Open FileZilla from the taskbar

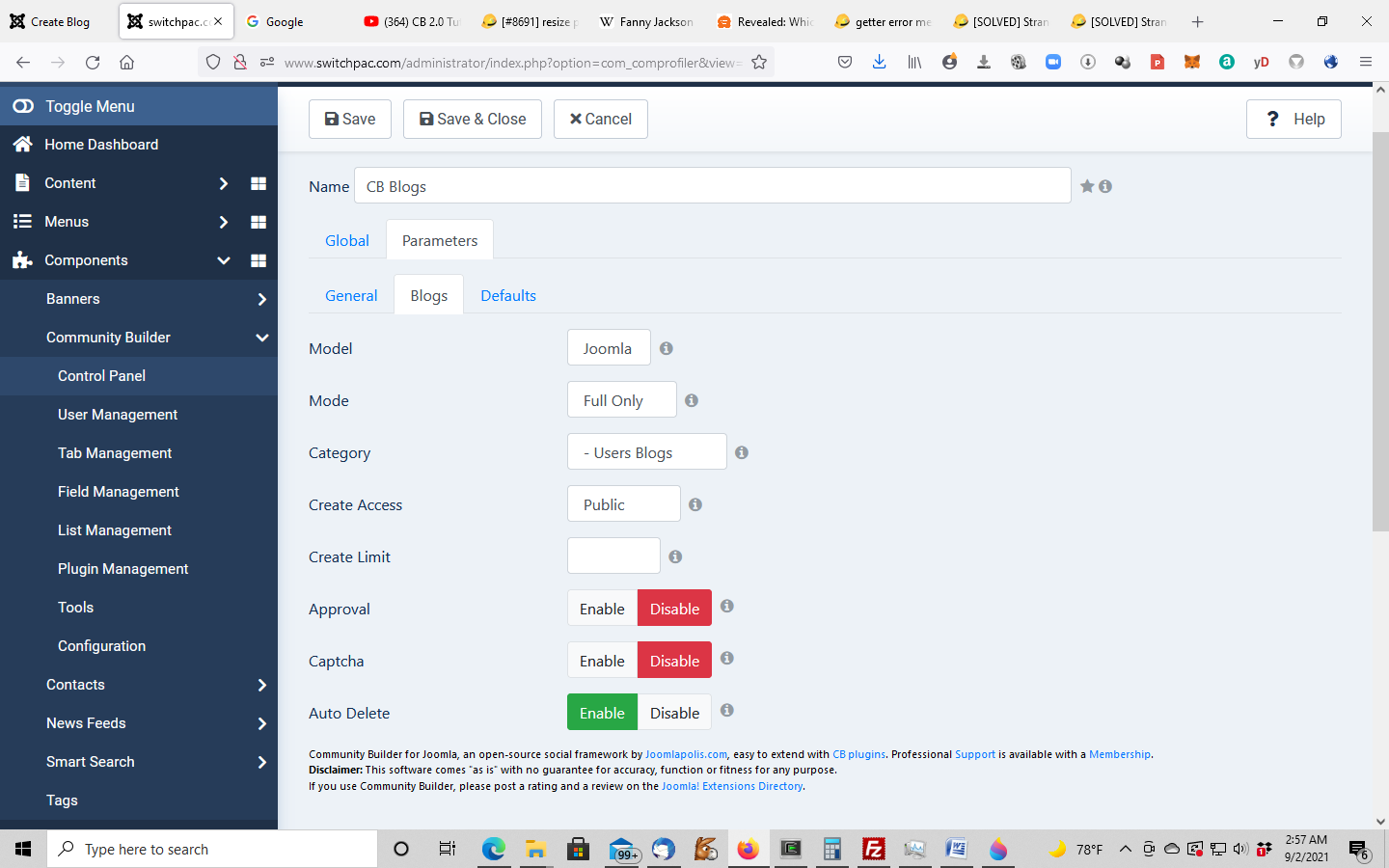point(874,849)
